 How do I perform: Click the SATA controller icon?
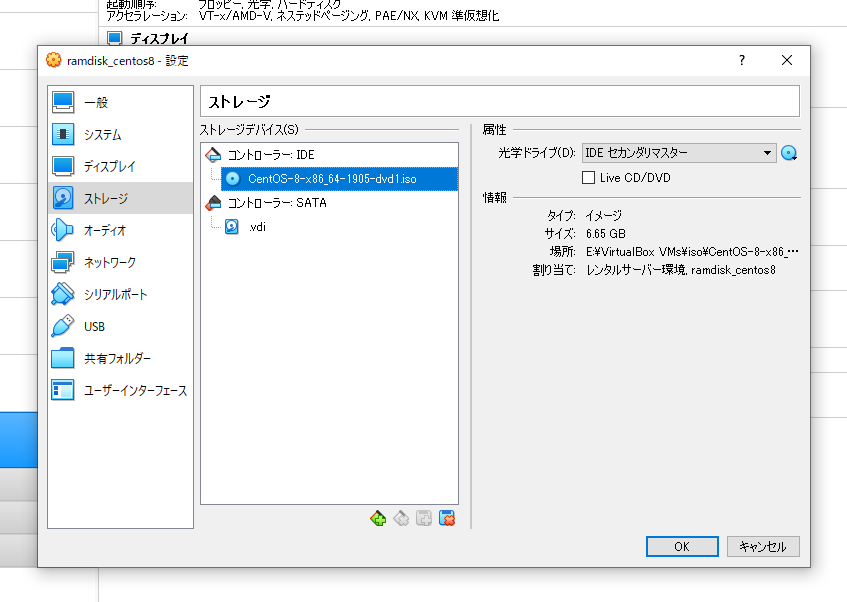click(x=213, y=203)
